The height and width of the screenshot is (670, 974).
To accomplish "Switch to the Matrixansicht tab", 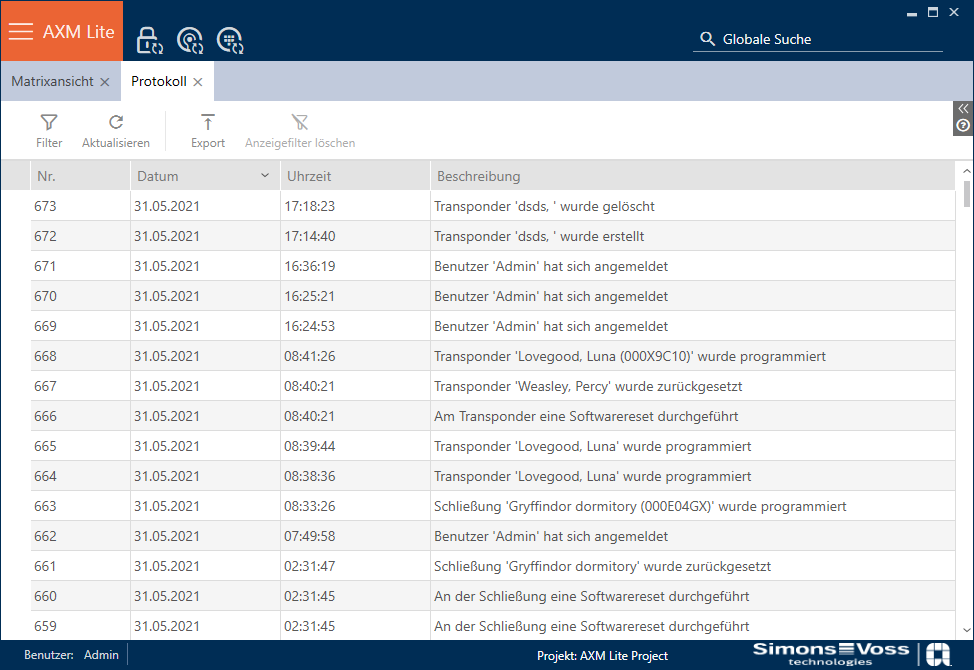I will point(52,82).
